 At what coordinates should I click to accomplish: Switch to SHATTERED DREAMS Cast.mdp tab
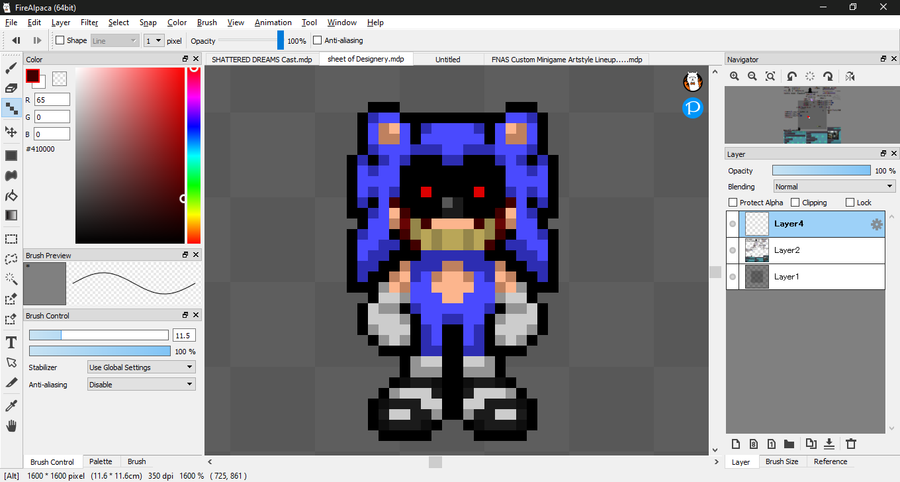pos(262,59)
